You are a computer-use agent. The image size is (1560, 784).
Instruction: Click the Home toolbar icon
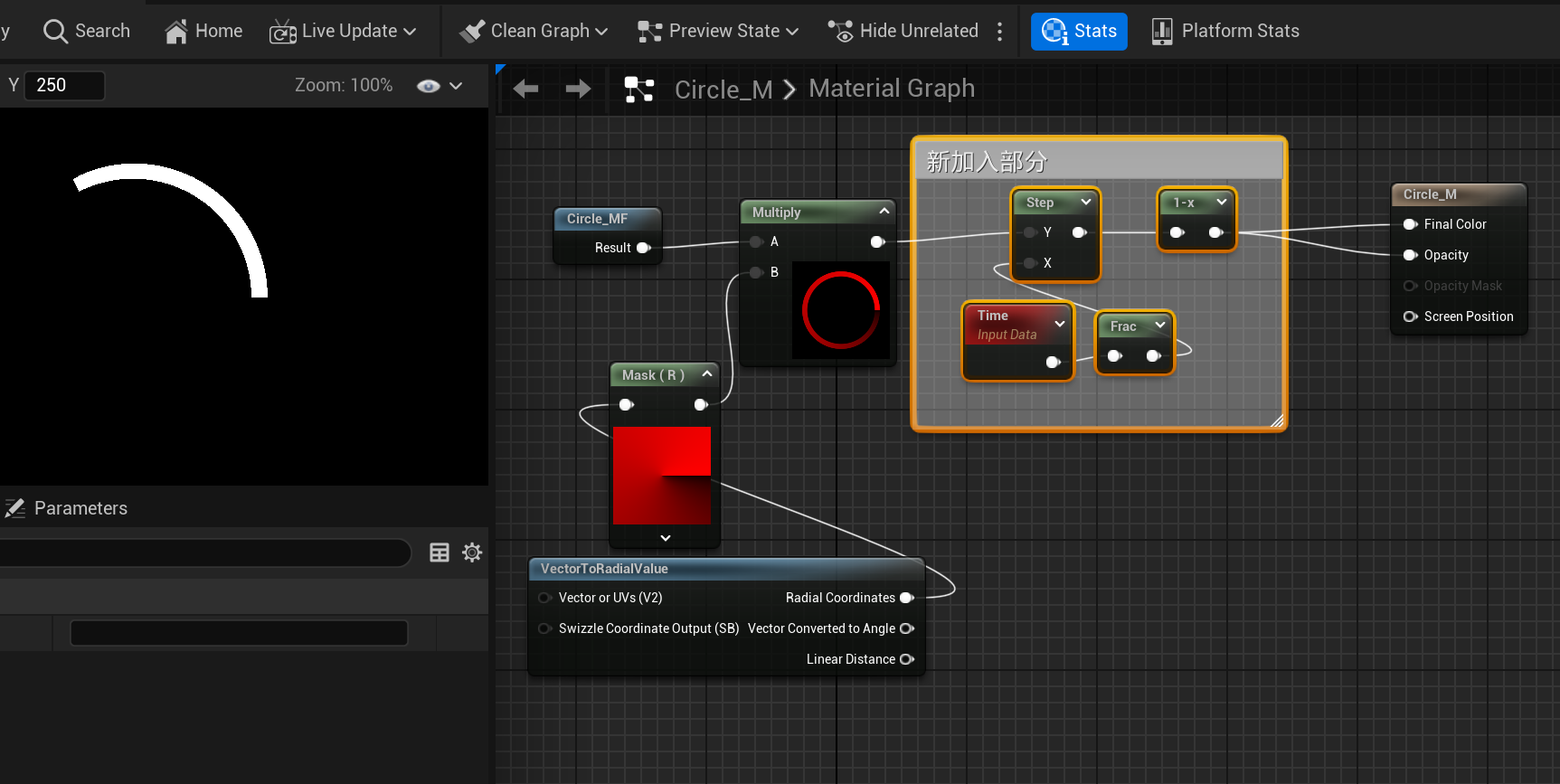pyautogui.click(x=176, y=32)
